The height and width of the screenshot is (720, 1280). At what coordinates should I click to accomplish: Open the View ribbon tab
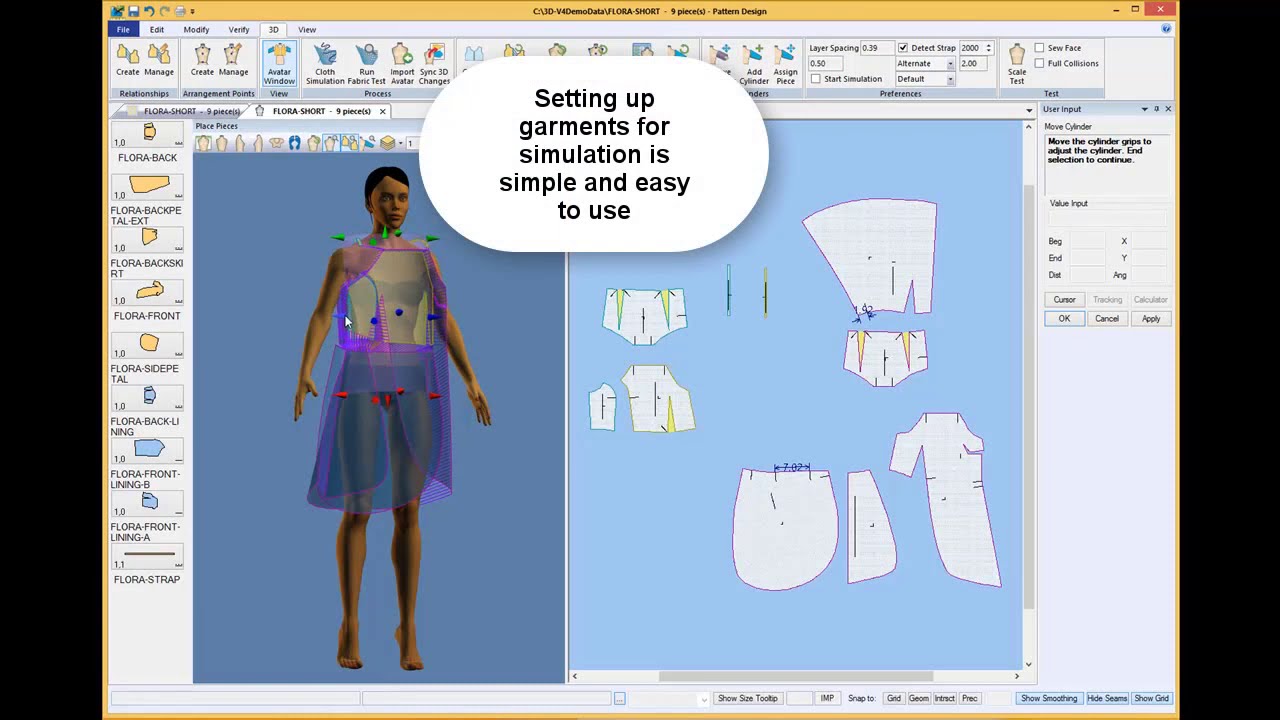(x=307, y=30)
